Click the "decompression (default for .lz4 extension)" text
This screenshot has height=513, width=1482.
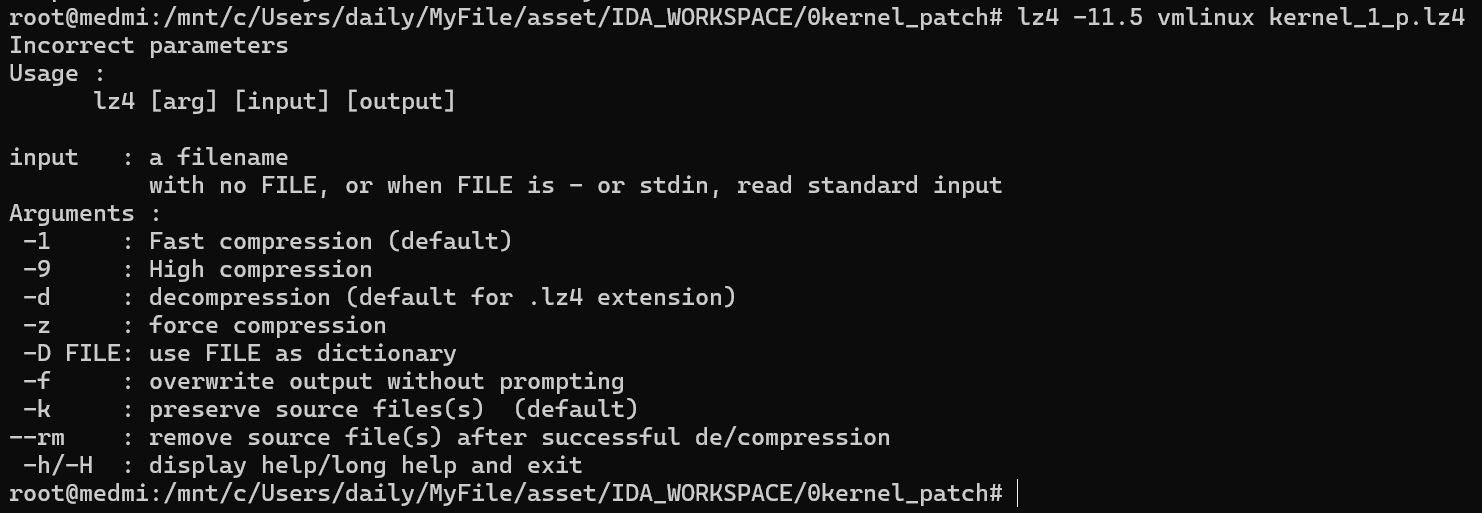click(x=442, y=297)
